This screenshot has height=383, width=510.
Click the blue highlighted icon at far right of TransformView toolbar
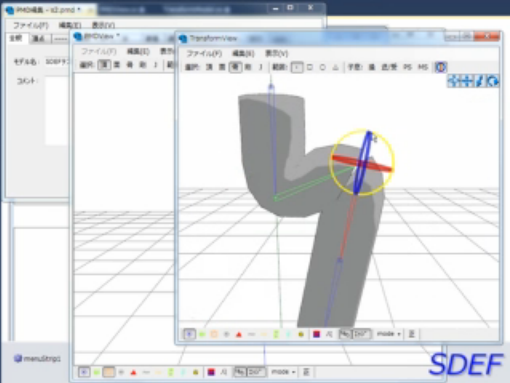click(x=441, y=67)
